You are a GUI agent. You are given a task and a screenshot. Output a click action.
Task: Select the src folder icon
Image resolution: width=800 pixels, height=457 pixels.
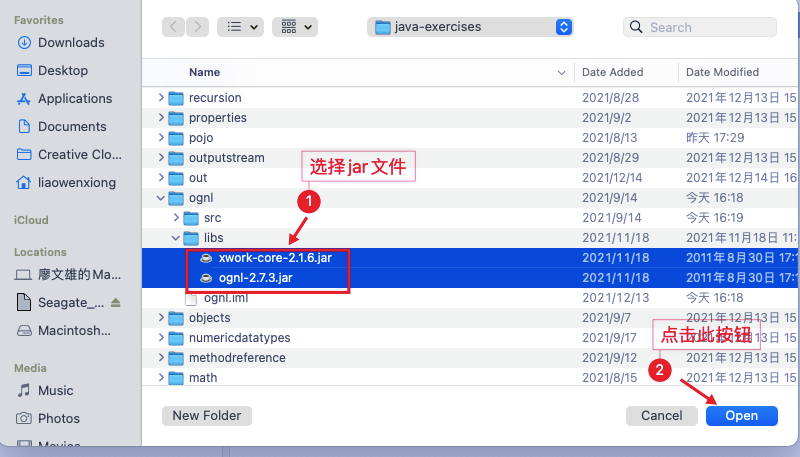191,218
